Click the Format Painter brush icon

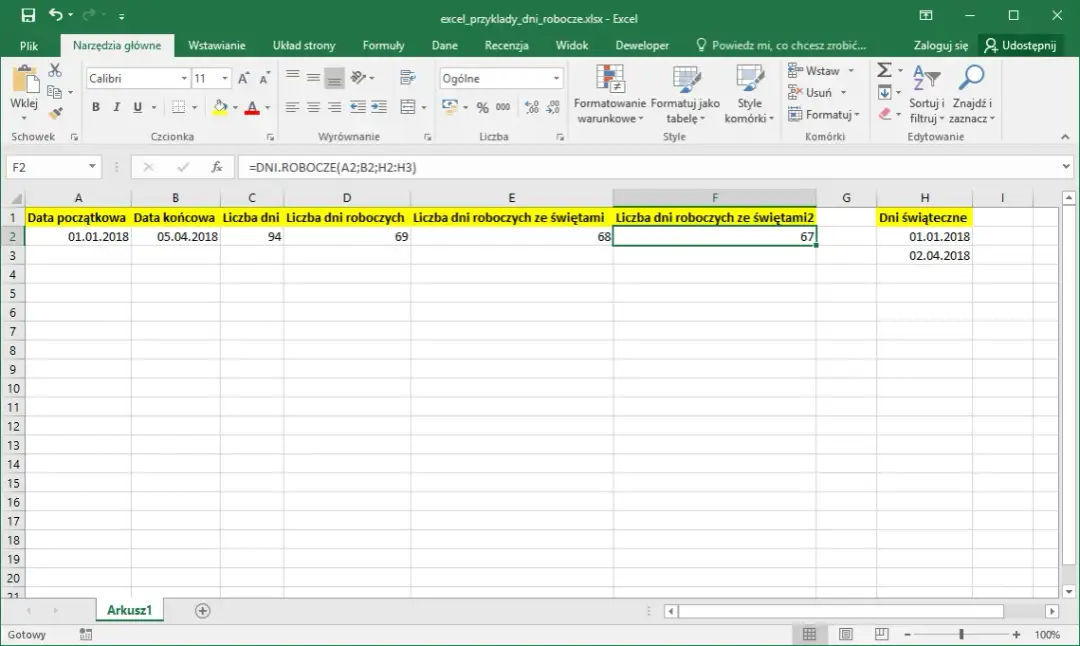point(55,113)
